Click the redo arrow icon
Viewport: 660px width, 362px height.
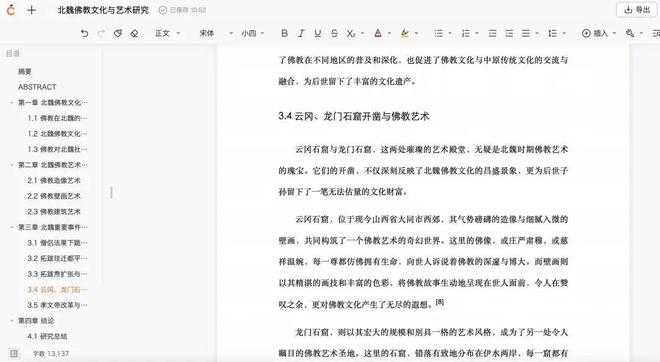pyautogui.click(x=101, y=33)
